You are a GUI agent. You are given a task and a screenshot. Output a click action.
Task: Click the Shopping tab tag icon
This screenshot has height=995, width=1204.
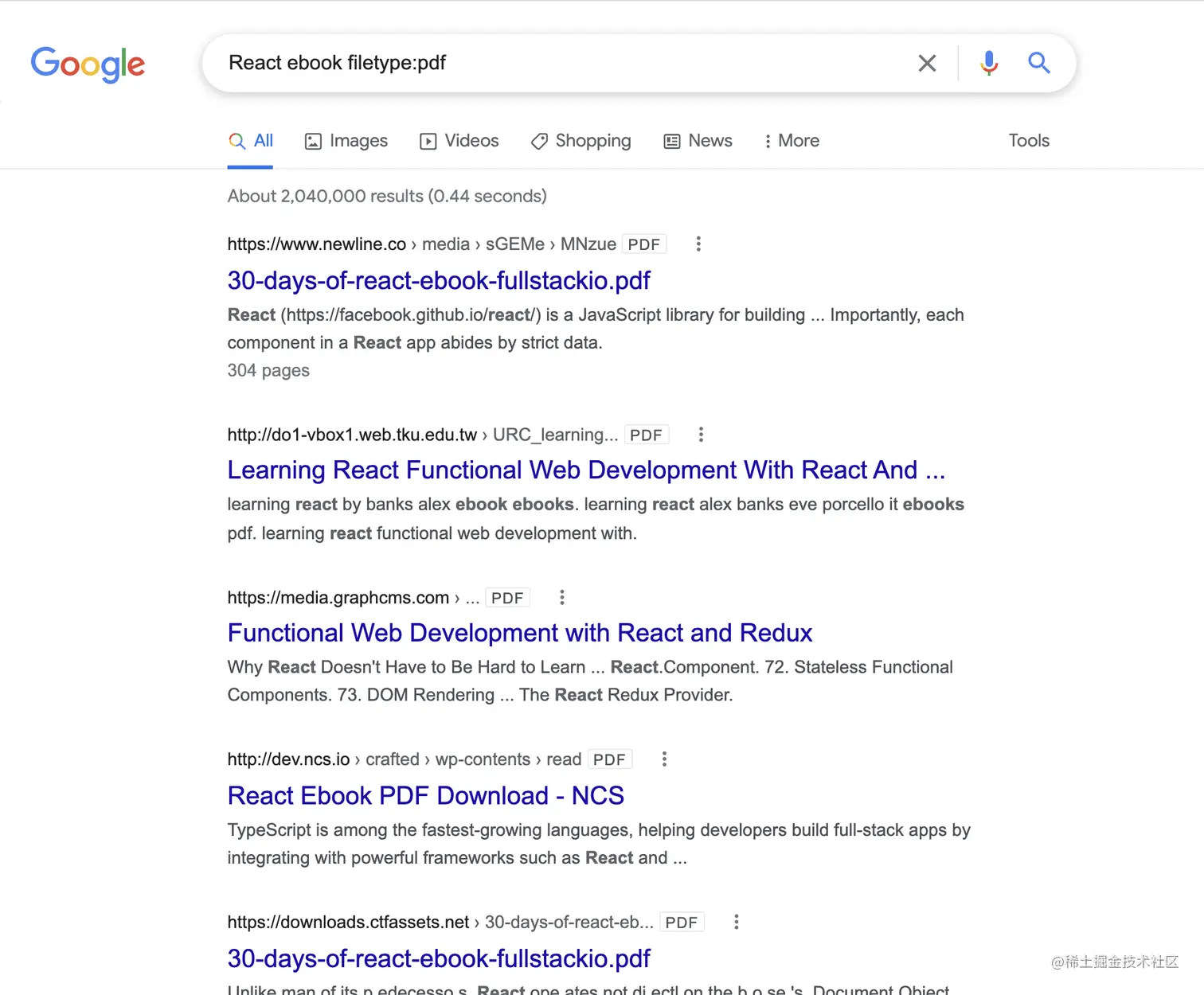539,142
